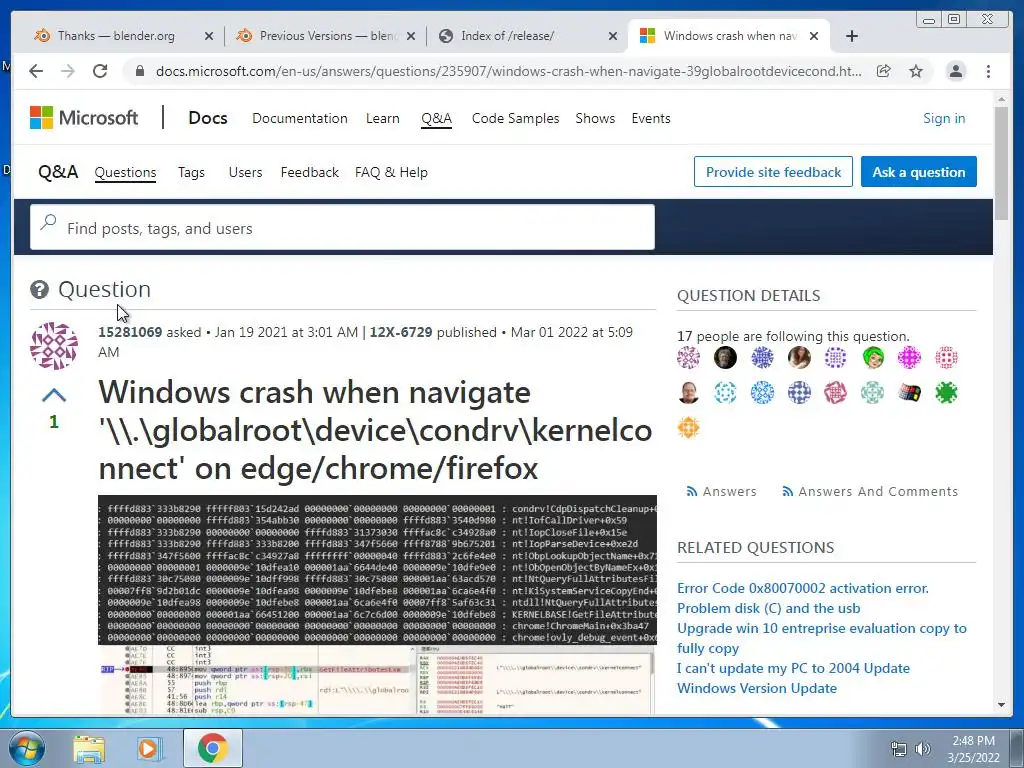1024x768 pixels.
Task: Open the Chrome profile avatar menu
Action: (955, 71)
